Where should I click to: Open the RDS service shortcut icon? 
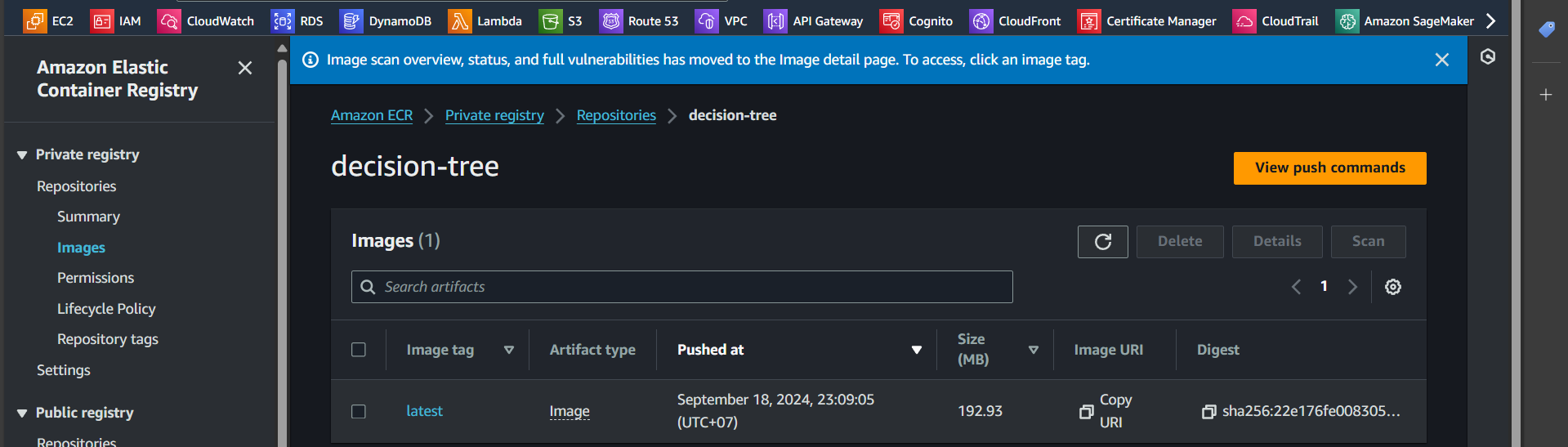pos(283,20)
